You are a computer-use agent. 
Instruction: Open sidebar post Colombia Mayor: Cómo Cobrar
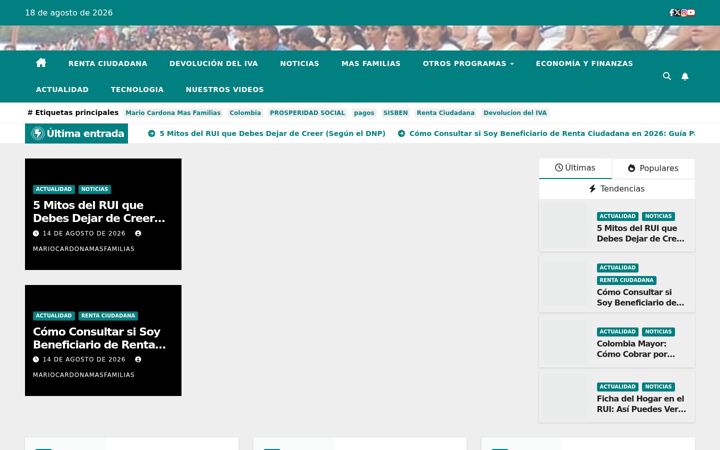tap(636, 349)
